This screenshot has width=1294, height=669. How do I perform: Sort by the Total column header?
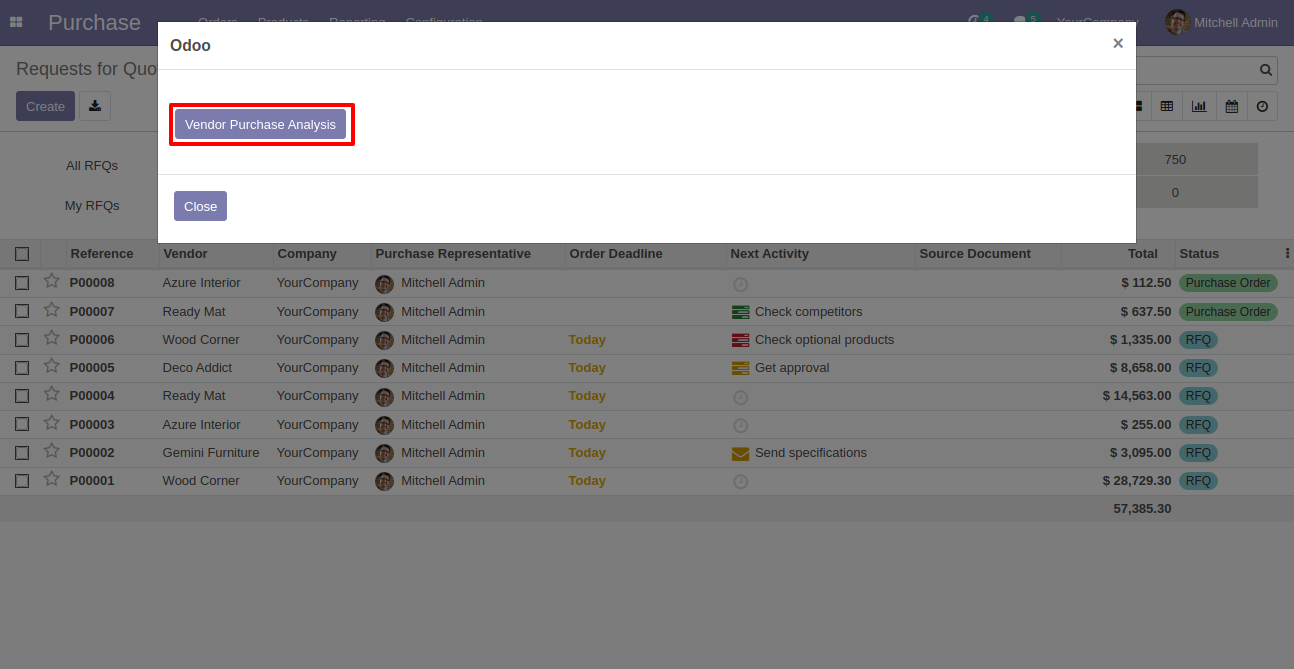click(x=1142, y=253)
